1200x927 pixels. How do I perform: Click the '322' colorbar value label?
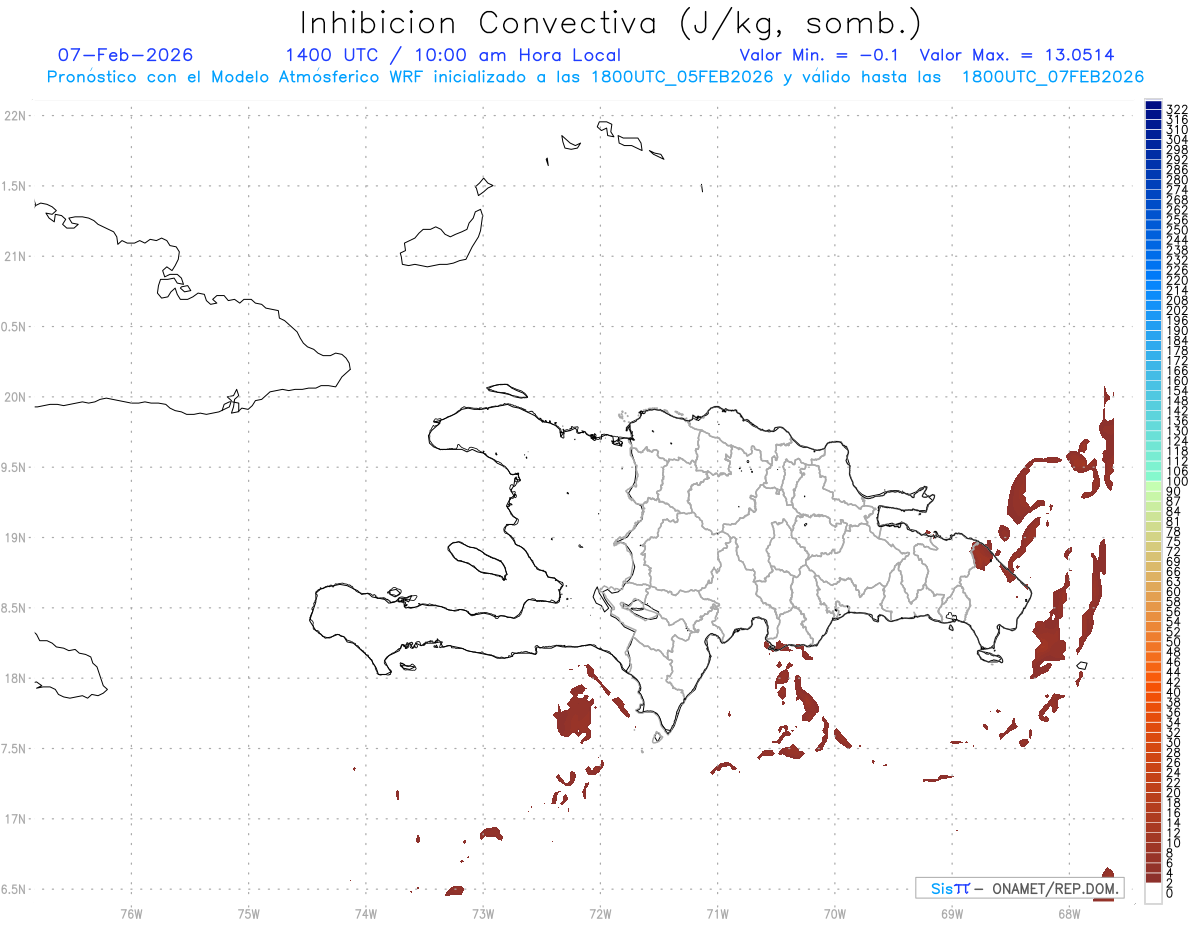(1177, 108)
